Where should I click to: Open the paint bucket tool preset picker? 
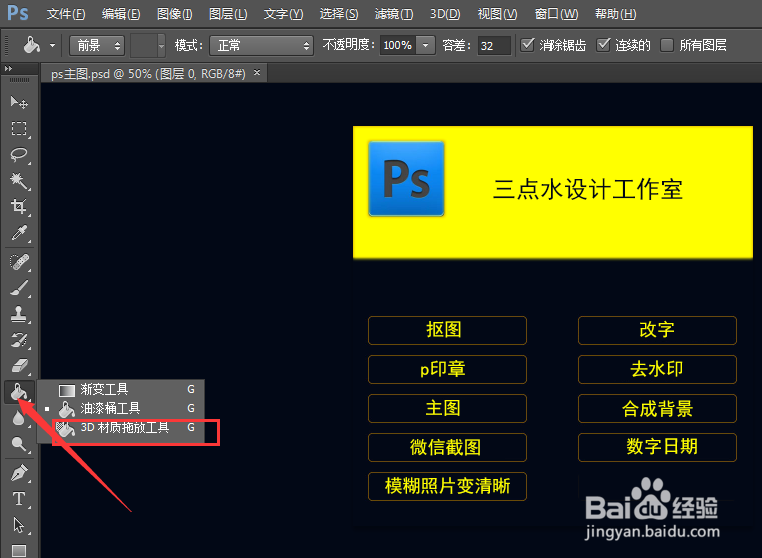tap(52, 46)
